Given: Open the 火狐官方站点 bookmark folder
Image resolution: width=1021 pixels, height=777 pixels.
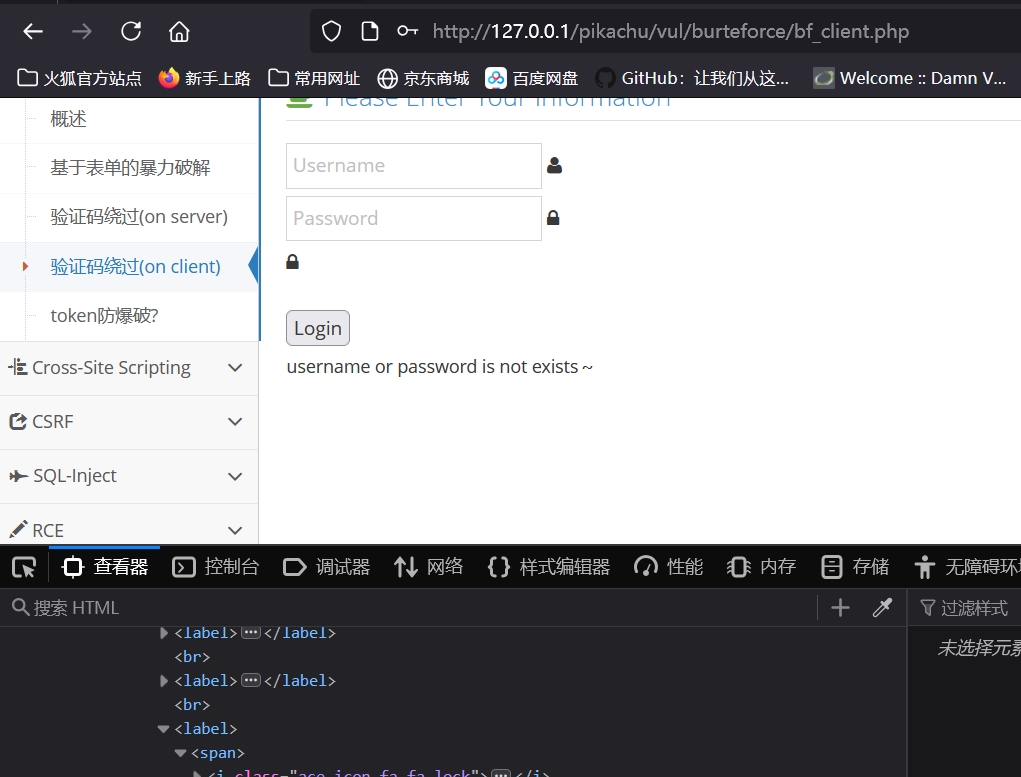Looking at the screenshot, I should tap(79, 78).
